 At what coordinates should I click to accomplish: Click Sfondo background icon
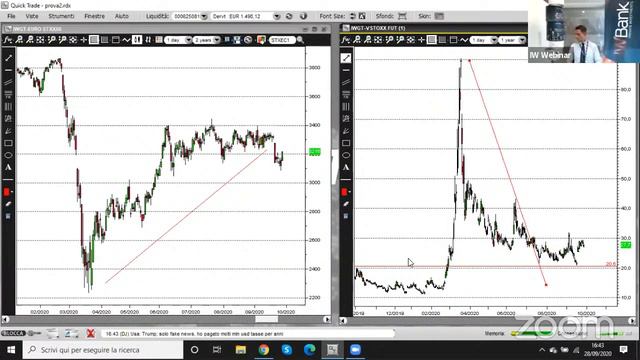[402, 16]
